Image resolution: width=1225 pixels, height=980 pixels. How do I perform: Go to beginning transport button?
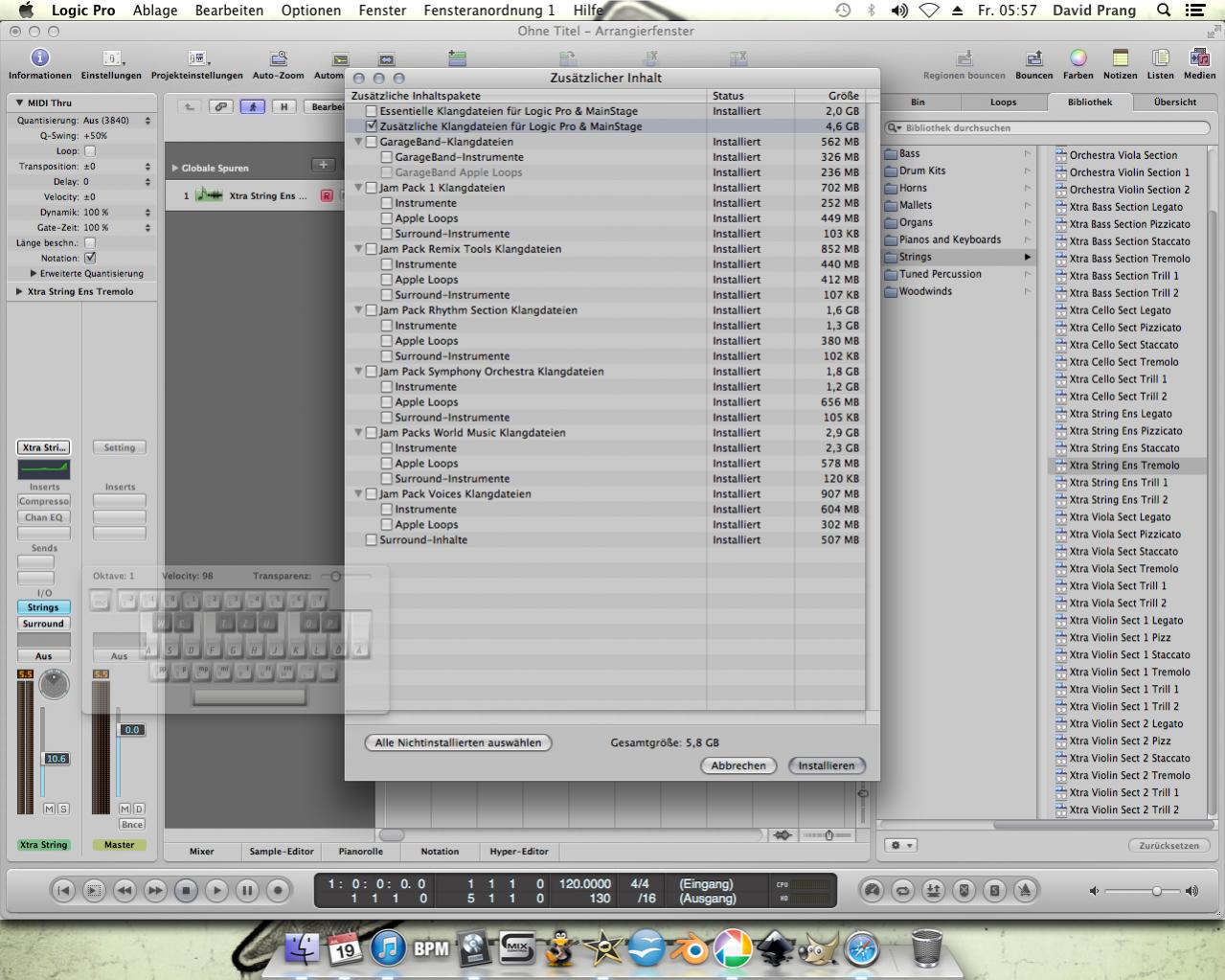tap(63, 890)
